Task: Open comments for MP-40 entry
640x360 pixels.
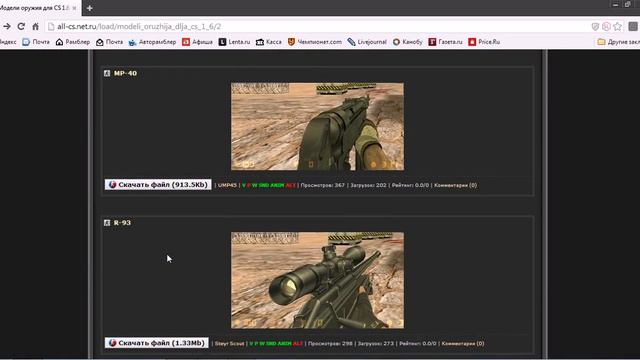Action: [x=456, y=185]
